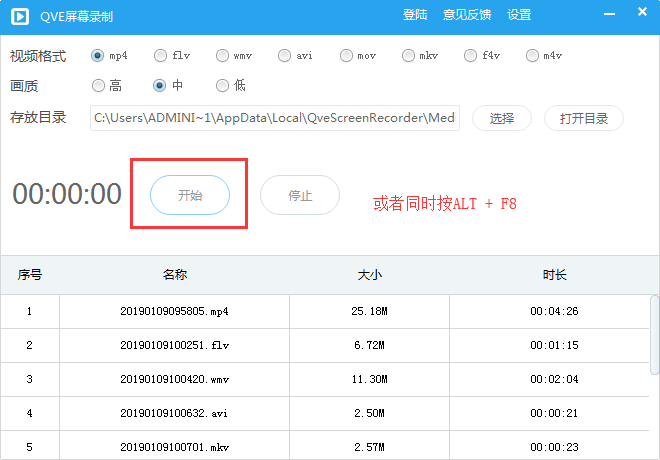
Task: Close the QVE recorder window
Action: pos(642,12)
